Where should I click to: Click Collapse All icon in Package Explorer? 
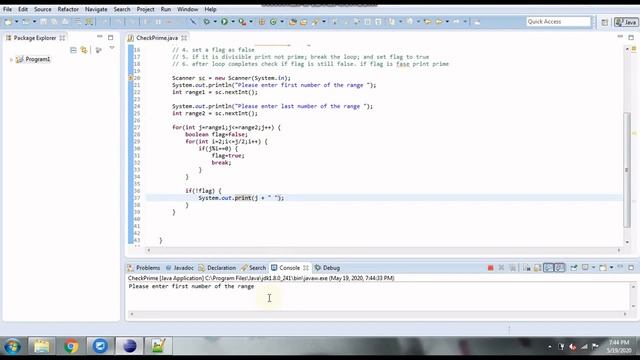click(73, 50)
